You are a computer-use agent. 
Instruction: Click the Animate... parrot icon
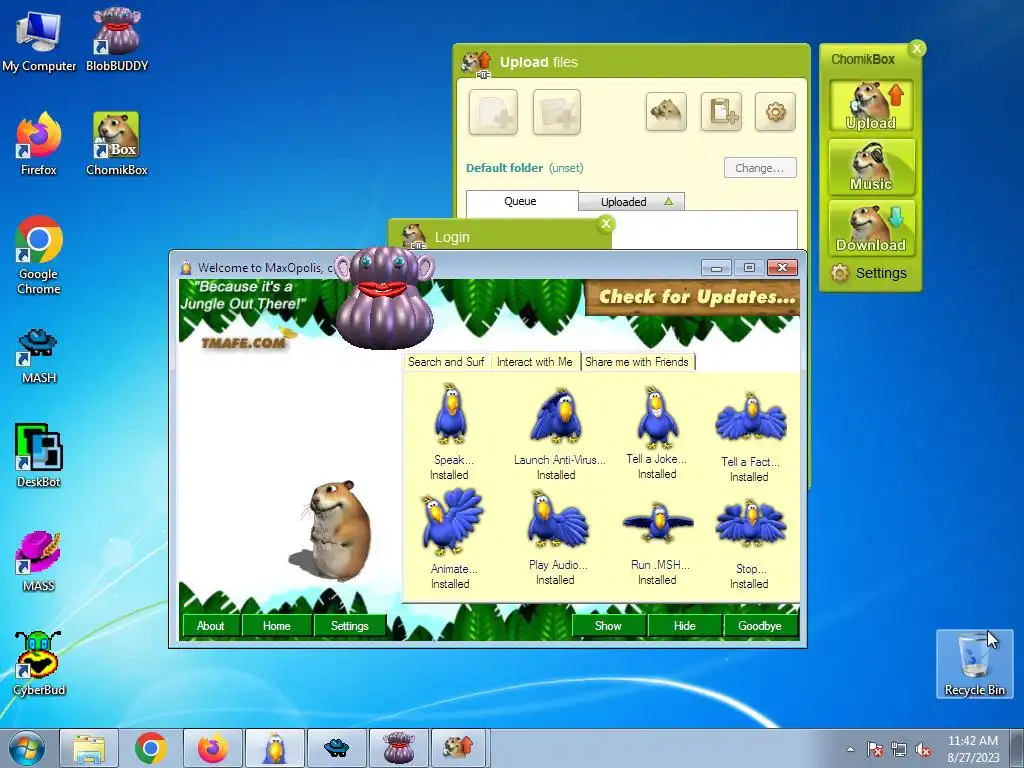click(x=451, y=522)
